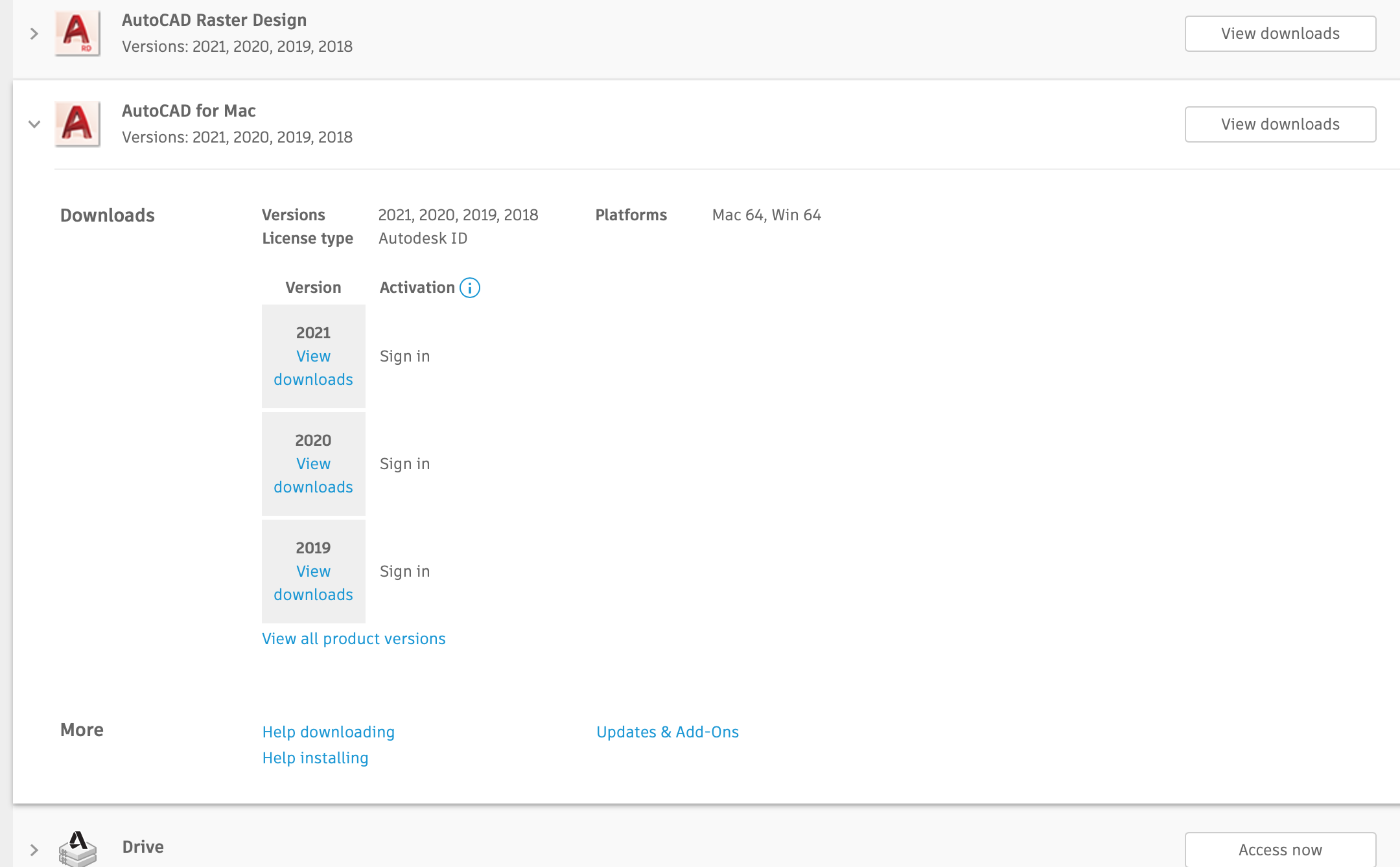Click the AutoCAD for Mac product icon
Image resolution: width=1400 pixels, height=867 pixels.
(77, 123)
